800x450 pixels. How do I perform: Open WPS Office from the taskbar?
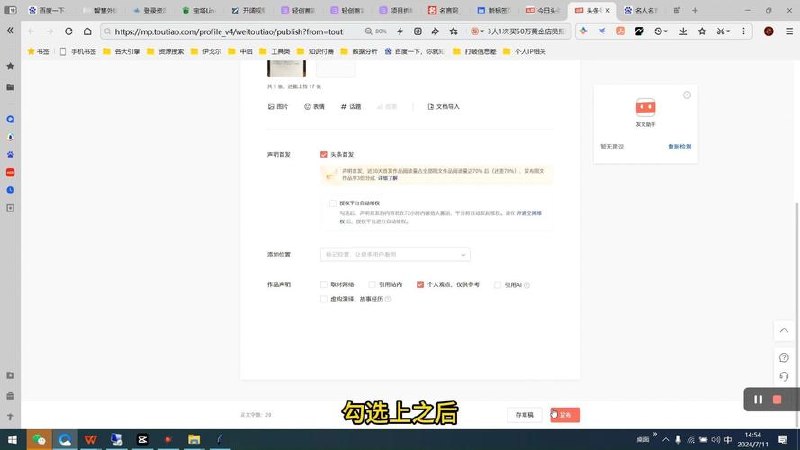pos(90,439)
